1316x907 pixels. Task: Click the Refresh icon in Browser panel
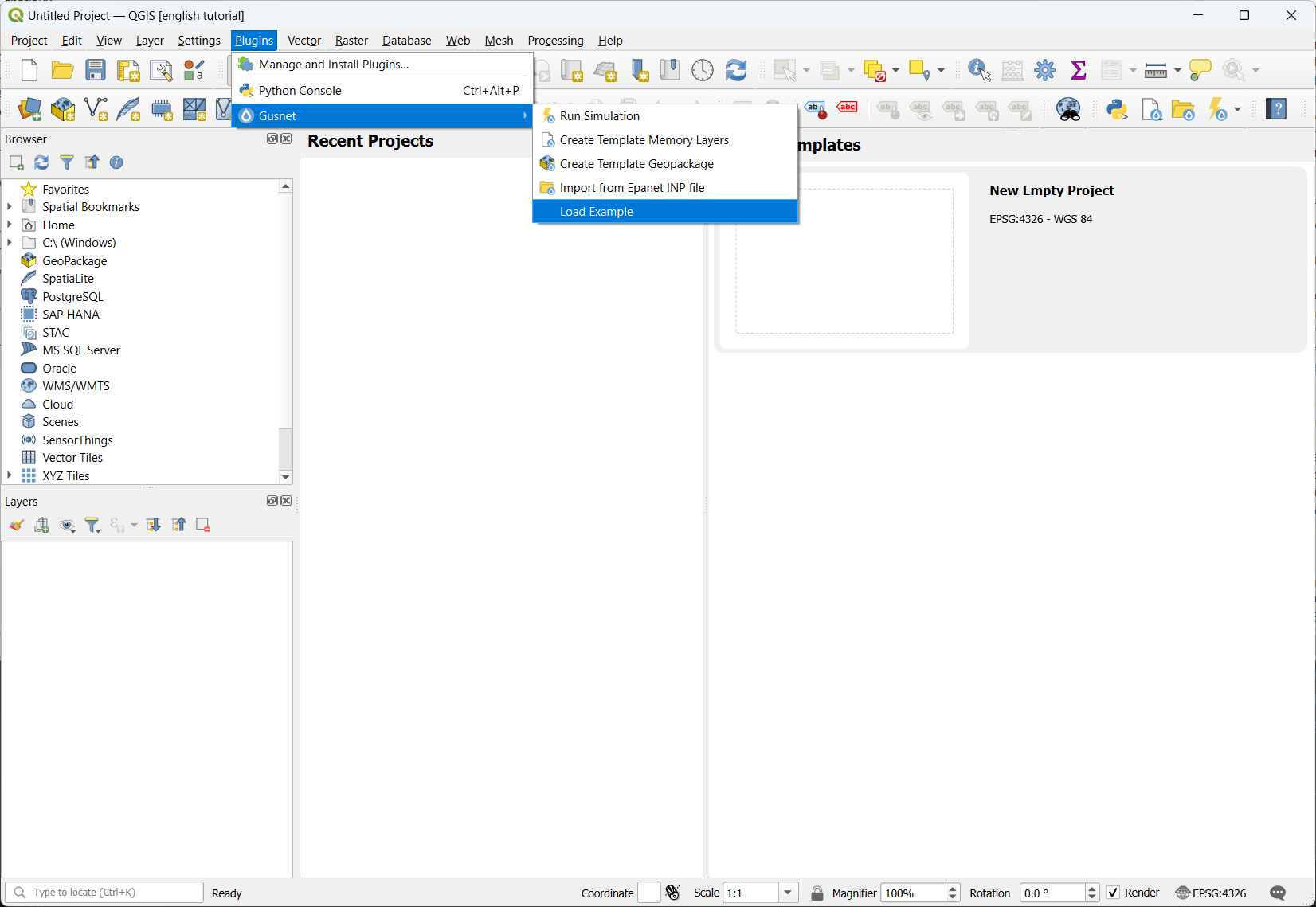(41, 162)
